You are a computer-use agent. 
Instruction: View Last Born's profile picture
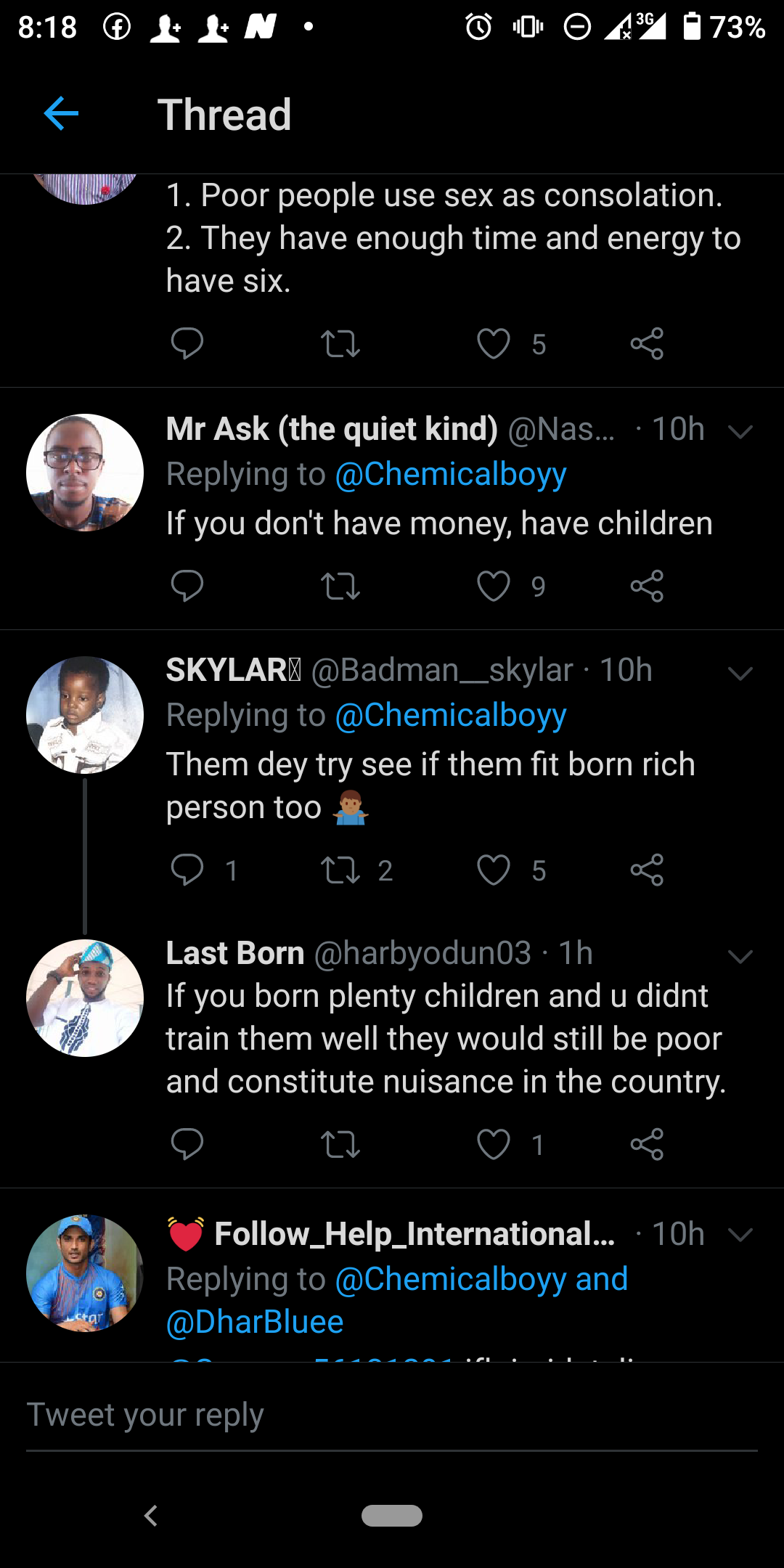(x=85, y=998)
